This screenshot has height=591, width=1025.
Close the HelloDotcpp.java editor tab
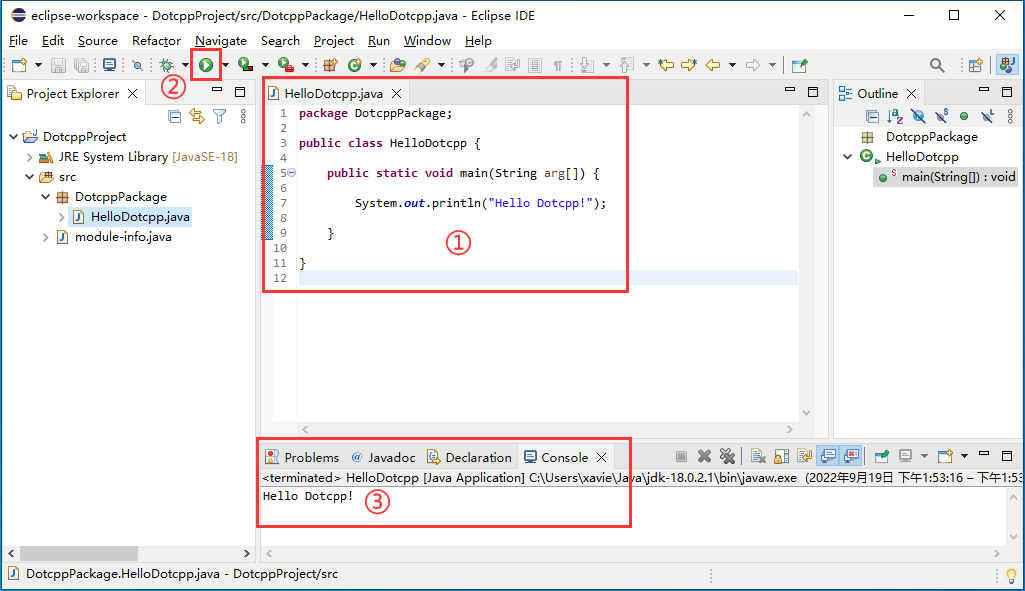[396, 94]
